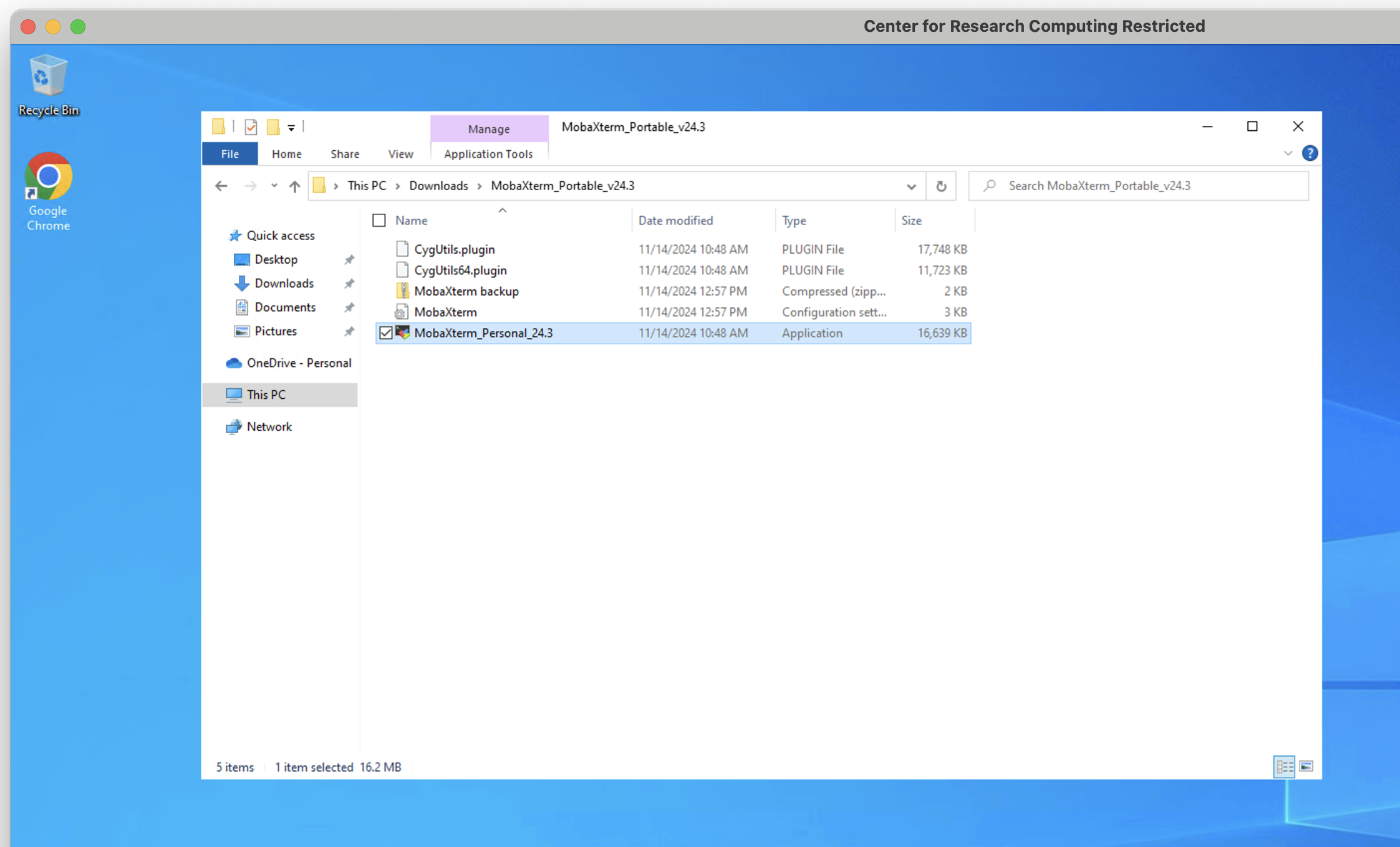The image size is (1400, 847).
Task: Click the search magnifier icon
Action: tap(989, 186)
